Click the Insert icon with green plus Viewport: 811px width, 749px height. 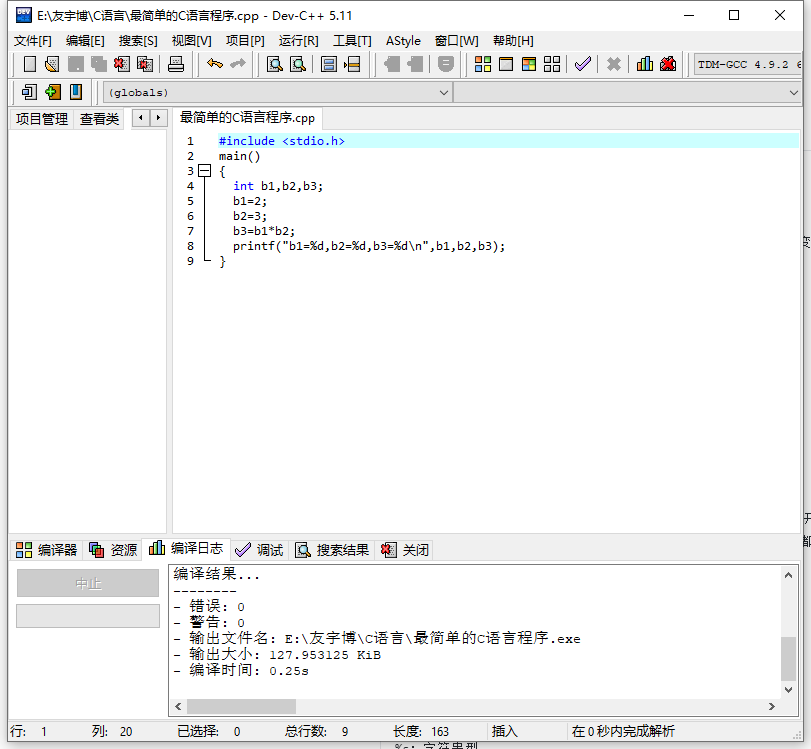pyautogui.click(x=52, y=92)
